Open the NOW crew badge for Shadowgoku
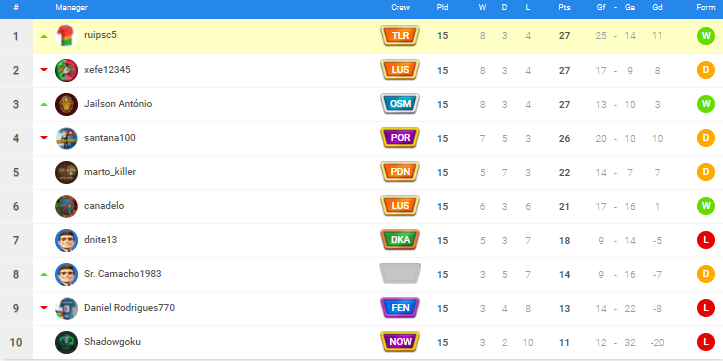The height and width of the screenshot is (361, 723). 400,342
